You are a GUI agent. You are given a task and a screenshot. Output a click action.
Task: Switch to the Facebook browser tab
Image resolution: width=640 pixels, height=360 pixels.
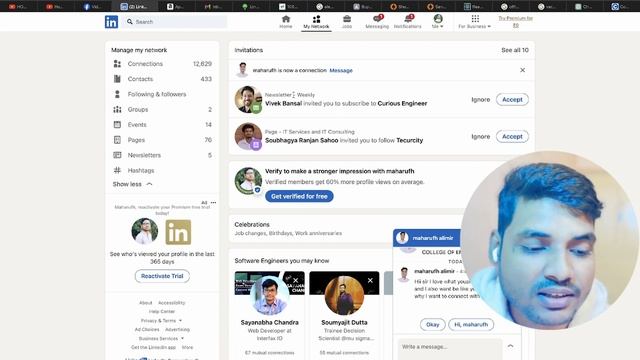[x=93, y=6]
